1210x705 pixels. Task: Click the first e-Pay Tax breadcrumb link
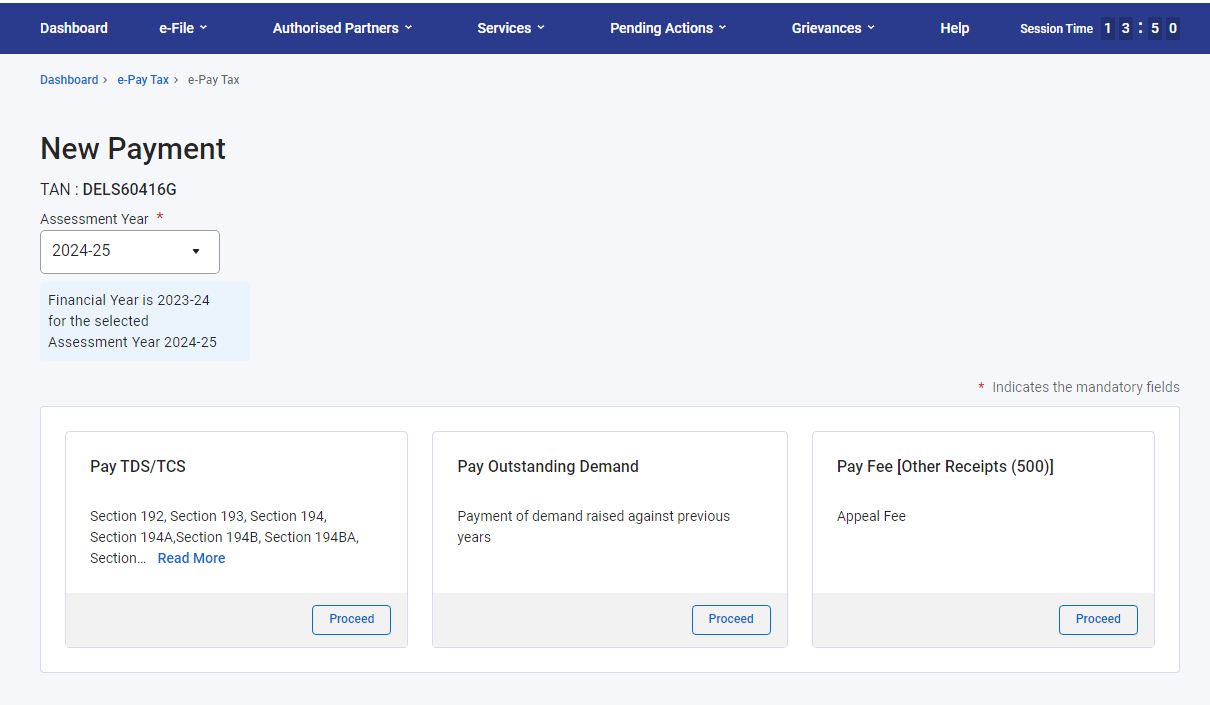point(143,80)
